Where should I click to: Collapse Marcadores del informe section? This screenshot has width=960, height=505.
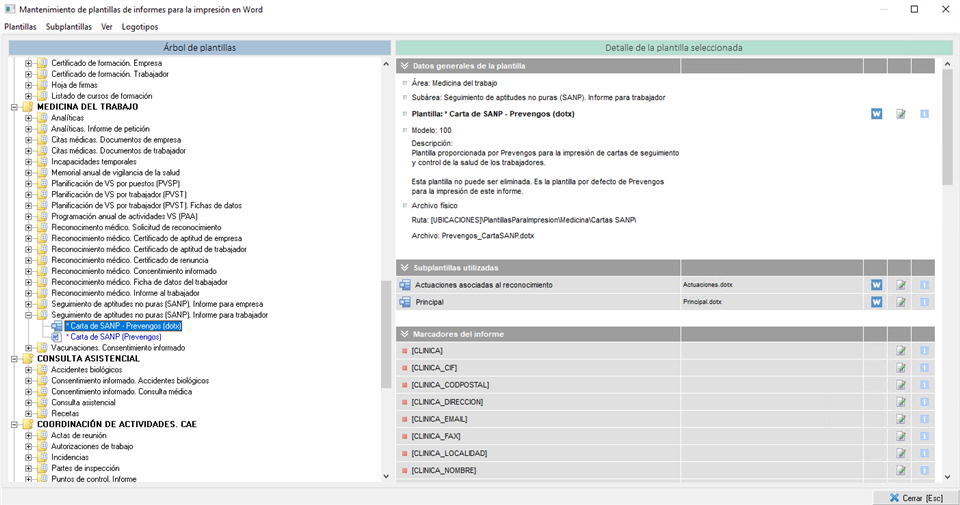pyautogui.click(x=404, y=334)
